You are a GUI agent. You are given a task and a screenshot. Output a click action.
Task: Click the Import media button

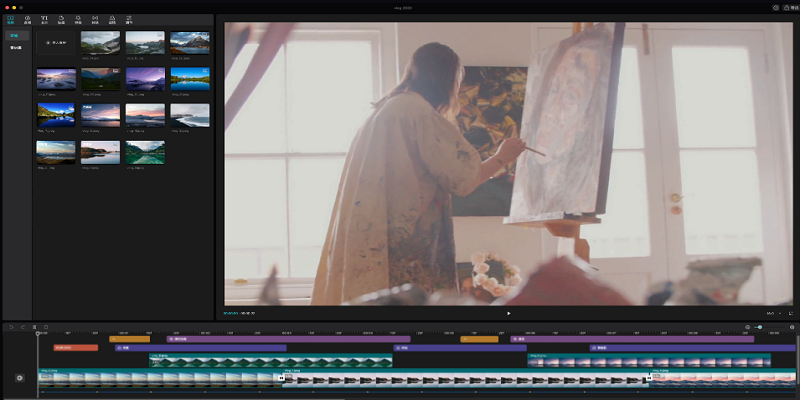(56, 43)
